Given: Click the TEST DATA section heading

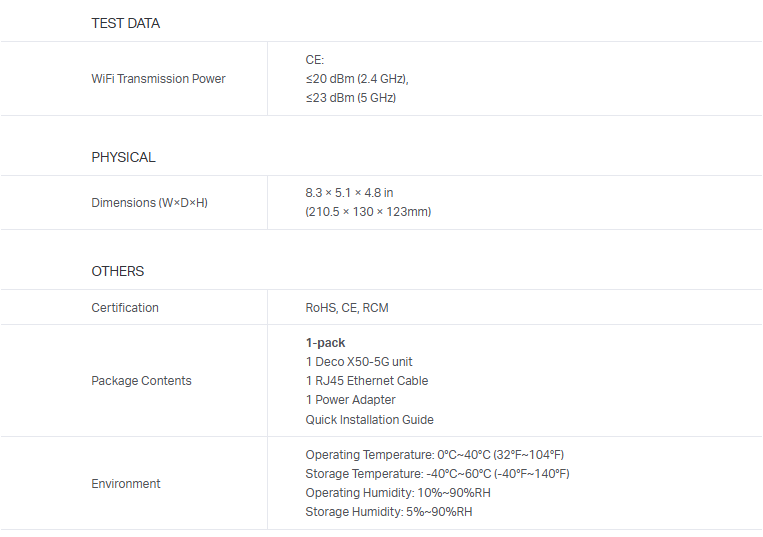Looking at the screenshot, I should tap(125, 23).
